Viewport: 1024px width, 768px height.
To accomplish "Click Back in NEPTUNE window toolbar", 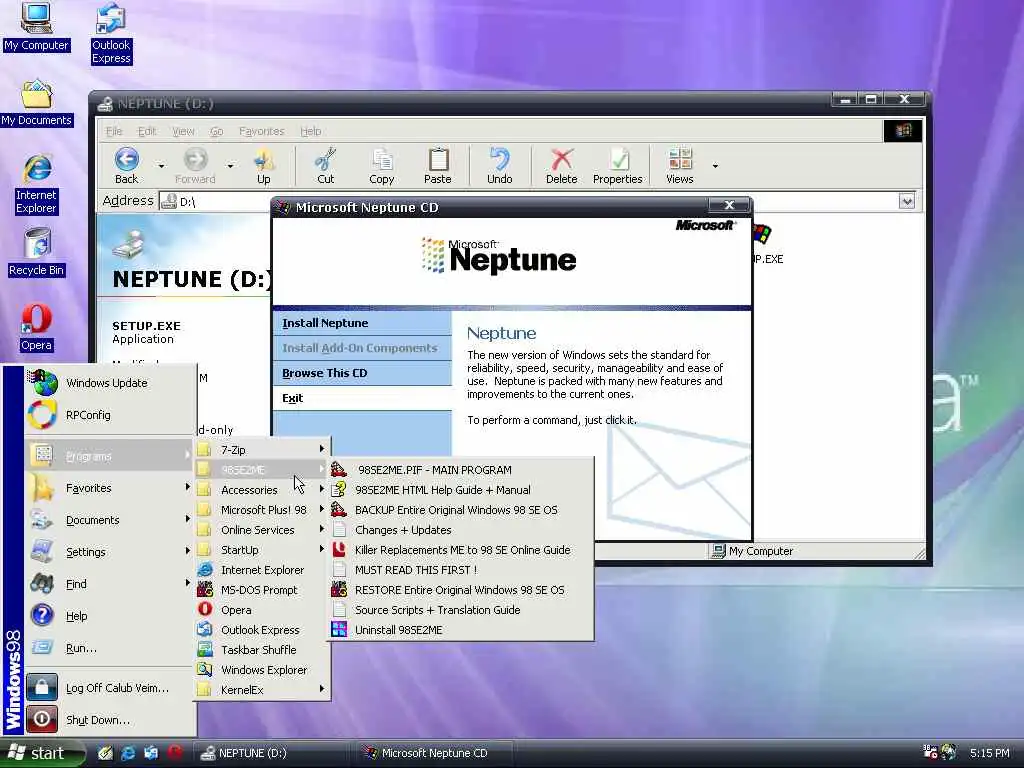I will (x=127, y=165).
